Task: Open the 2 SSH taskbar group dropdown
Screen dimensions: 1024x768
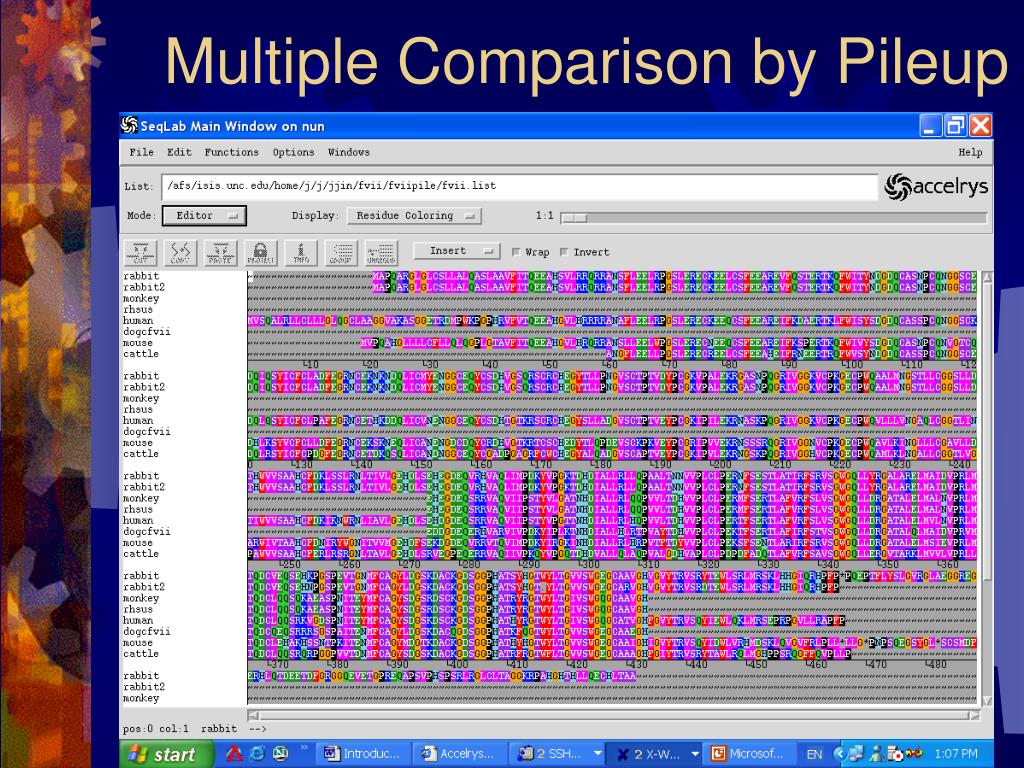Action: coord(597,754)
